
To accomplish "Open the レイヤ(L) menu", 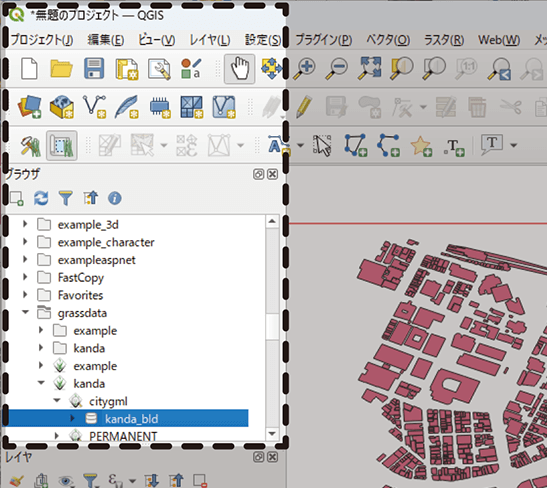I will coord(210,40).
